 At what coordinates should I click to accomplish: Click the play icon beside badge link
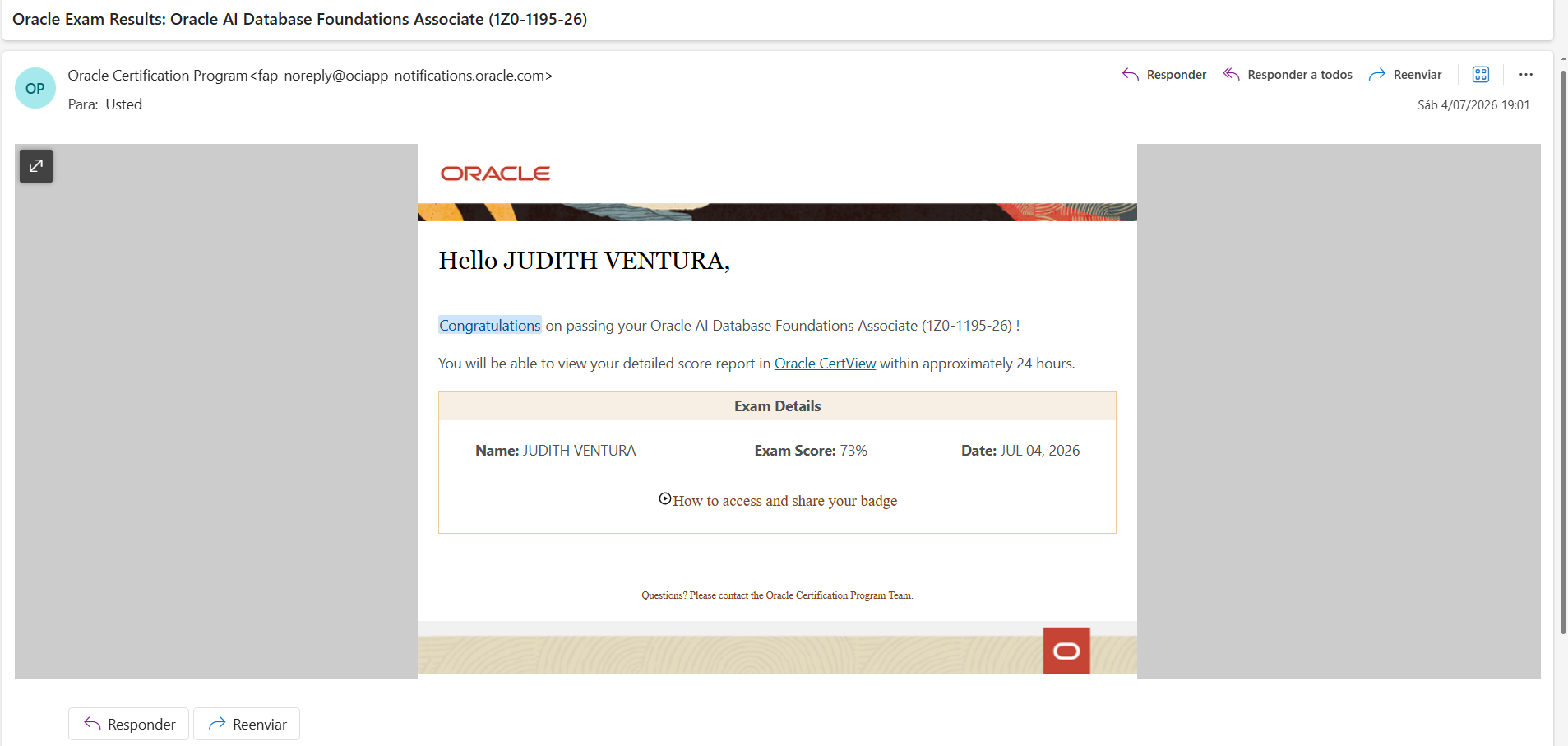point(665,499)
